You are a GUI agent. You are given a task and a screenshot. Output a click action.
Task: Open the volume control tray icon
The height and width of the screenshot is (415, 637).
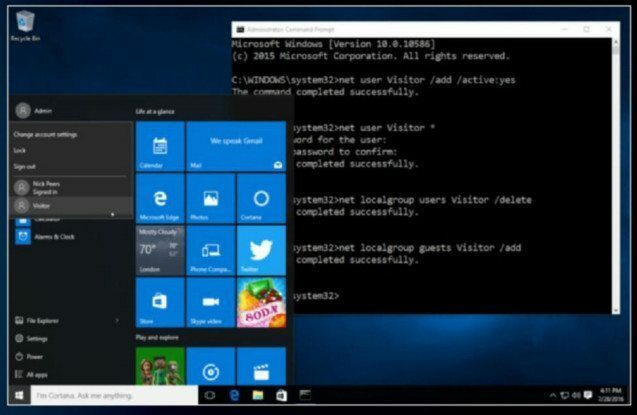click(x=576, y=395)
